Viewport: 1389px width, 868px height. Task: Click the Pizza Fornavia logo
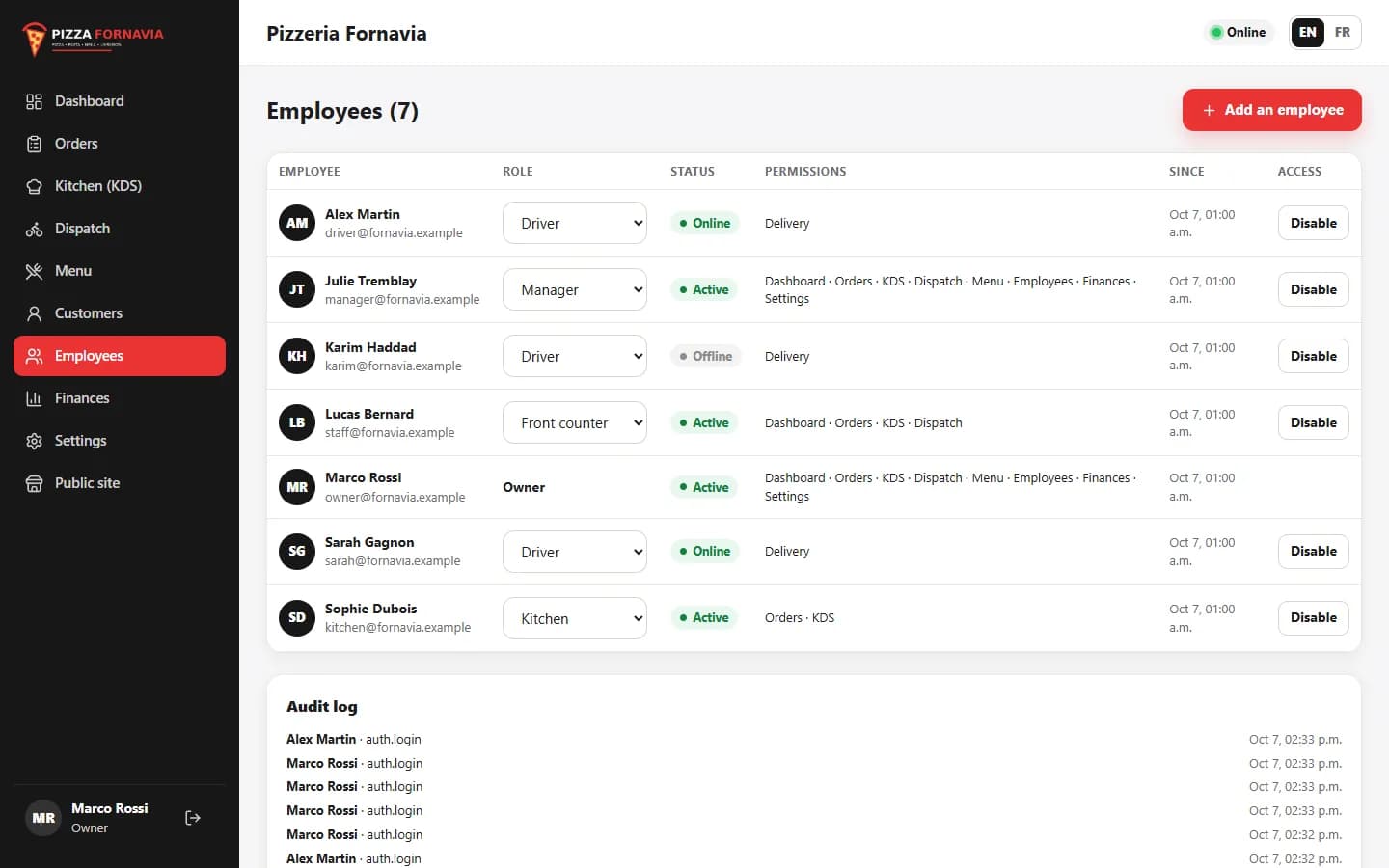93,38
